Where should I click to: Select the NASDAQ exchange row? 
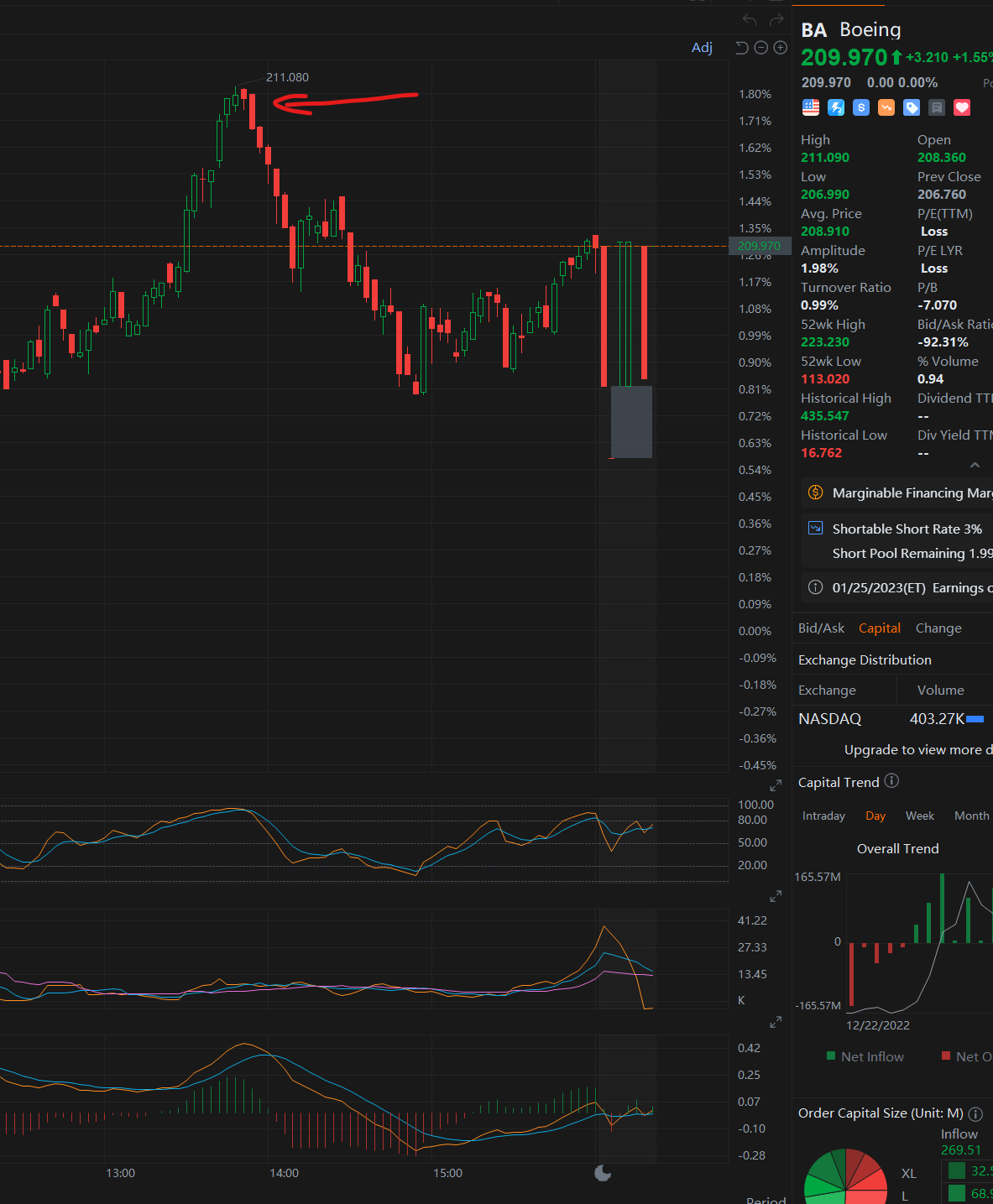coord(893,719)
